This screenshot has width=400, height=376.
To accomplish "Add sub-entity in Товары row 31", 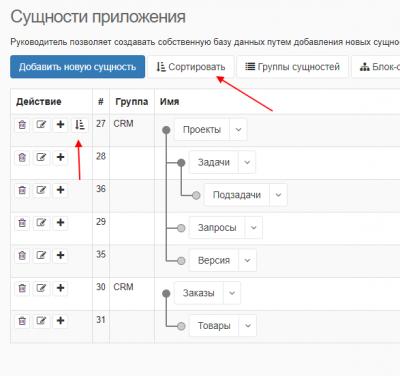I will point(60,321).
